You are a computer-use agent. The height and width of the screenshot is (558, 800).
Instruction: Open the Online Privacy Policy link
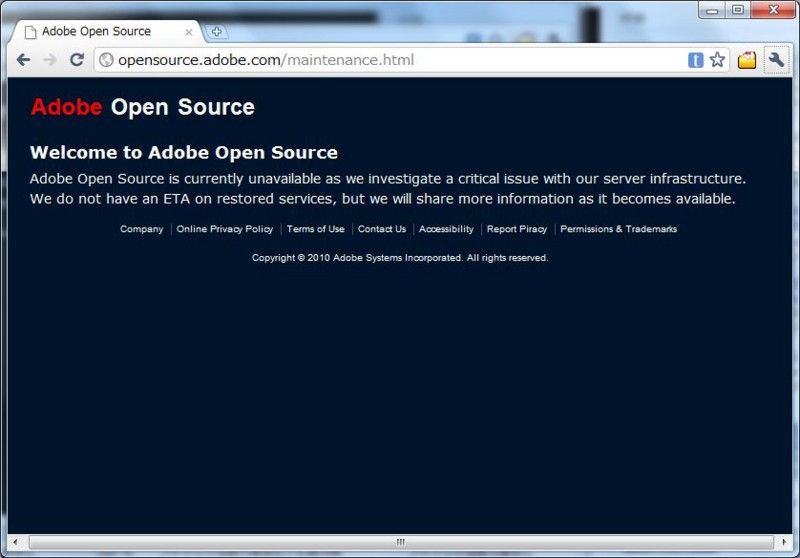coord(224,229)
